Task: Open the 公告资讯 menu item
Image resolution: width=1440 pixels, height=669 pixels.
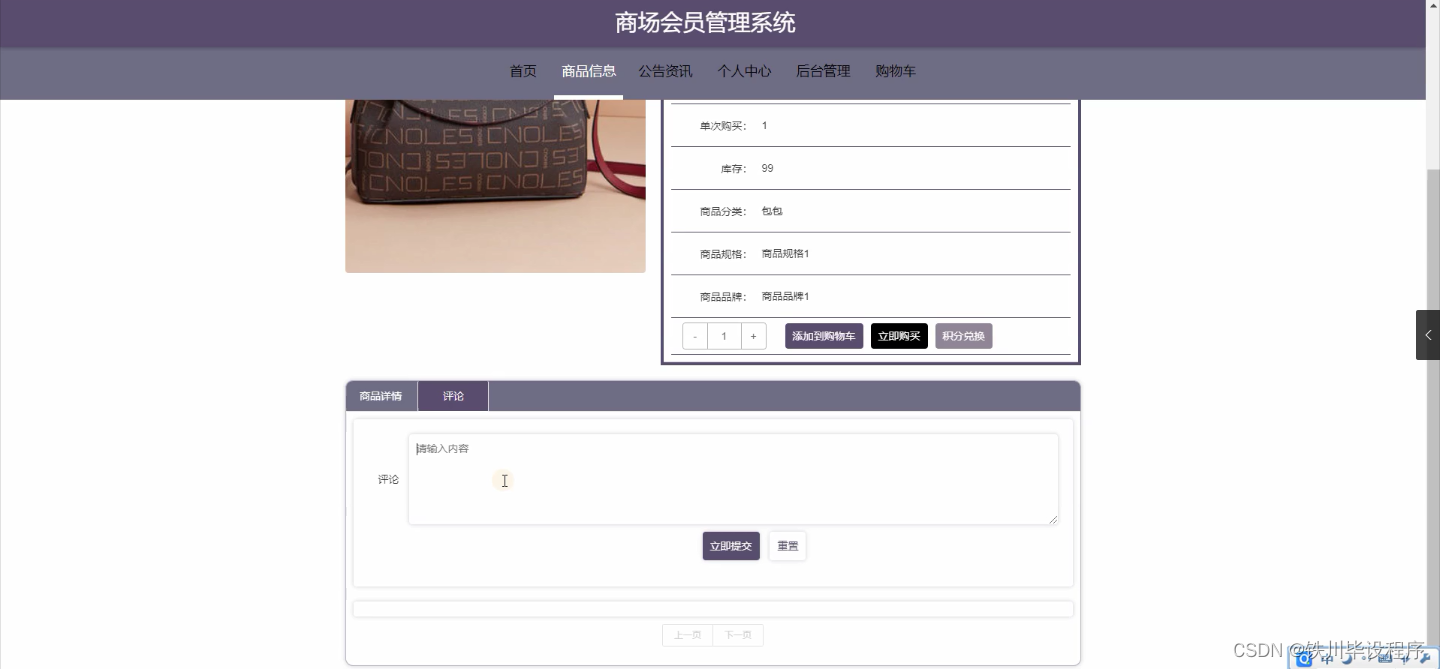Action: pos(665,71)
